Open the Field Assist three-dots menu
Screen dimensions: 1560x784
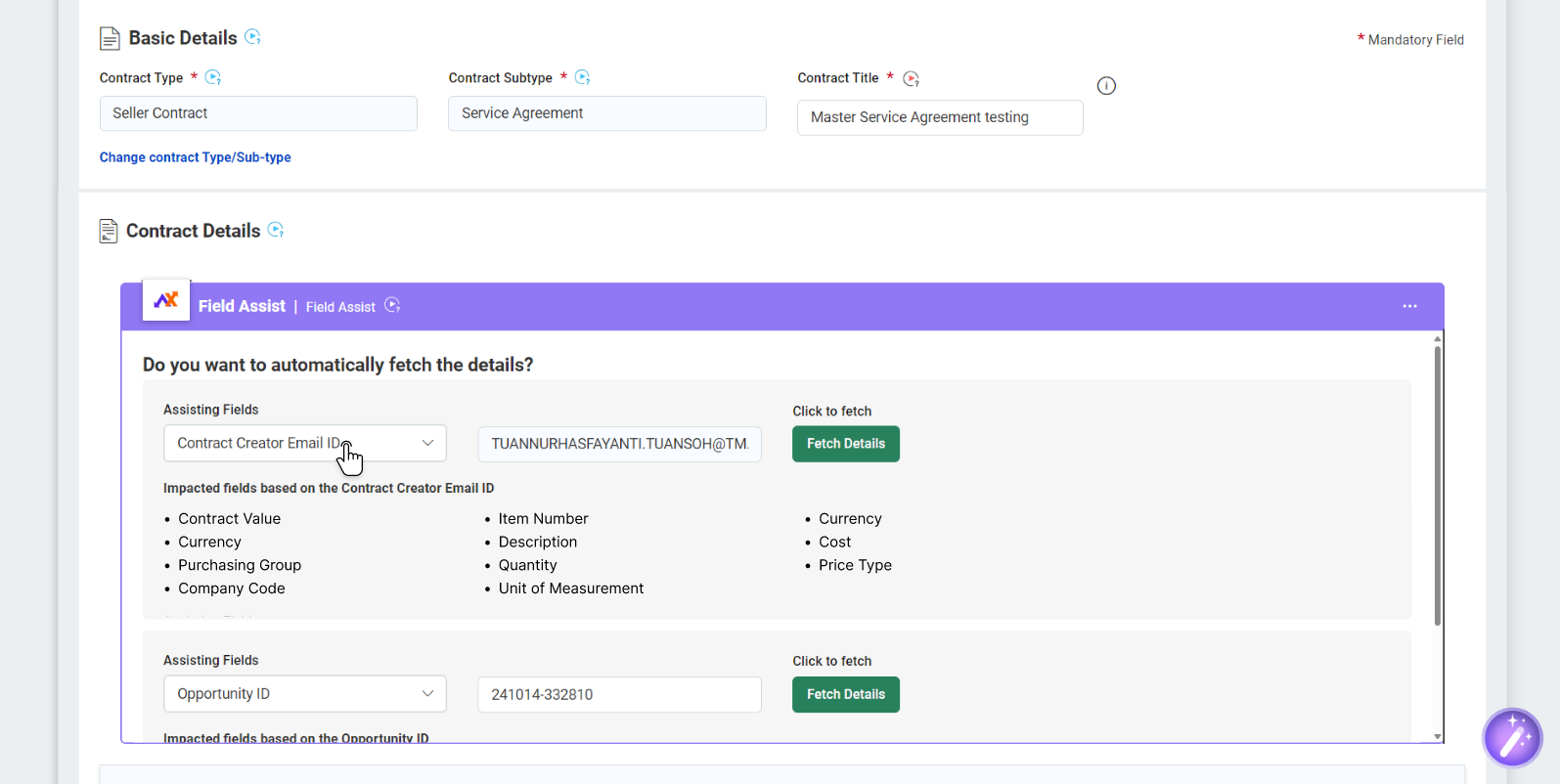1409,306
